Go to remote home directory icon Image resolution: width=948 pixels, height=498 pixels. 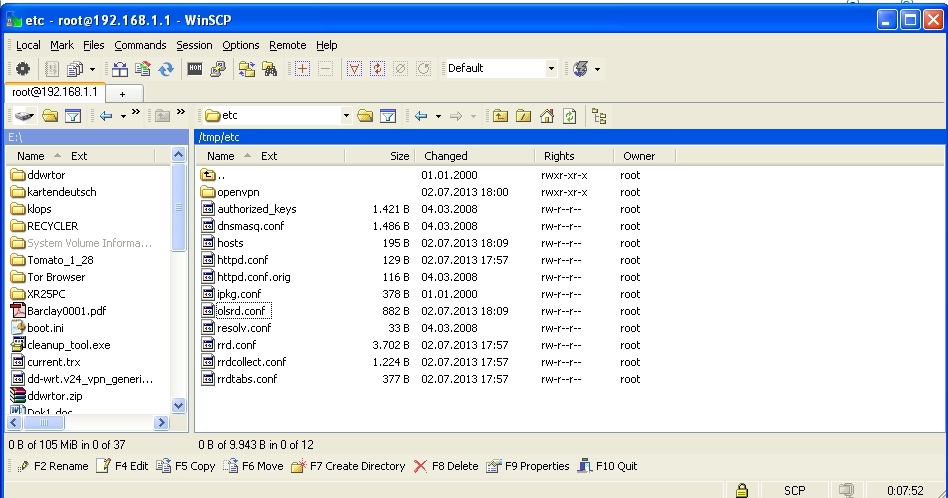(x=547, y=115)
